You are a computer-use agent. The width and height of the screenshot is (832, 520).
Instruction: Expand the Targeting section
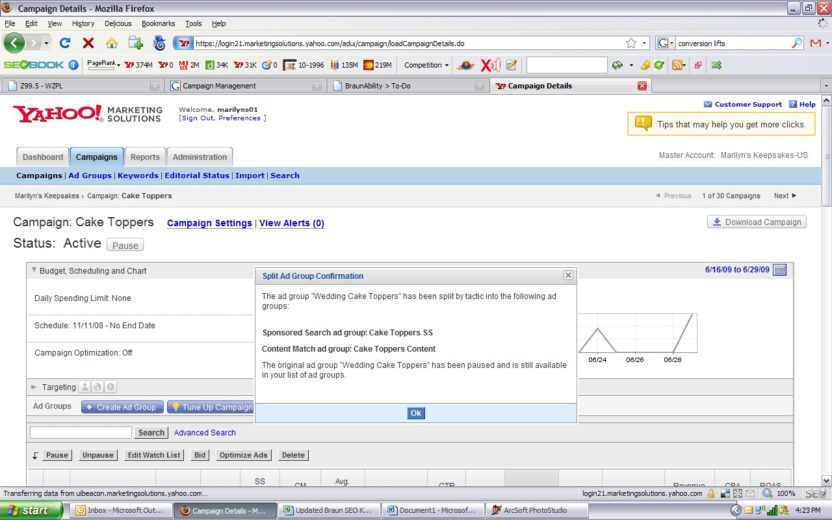coord(34,387)
